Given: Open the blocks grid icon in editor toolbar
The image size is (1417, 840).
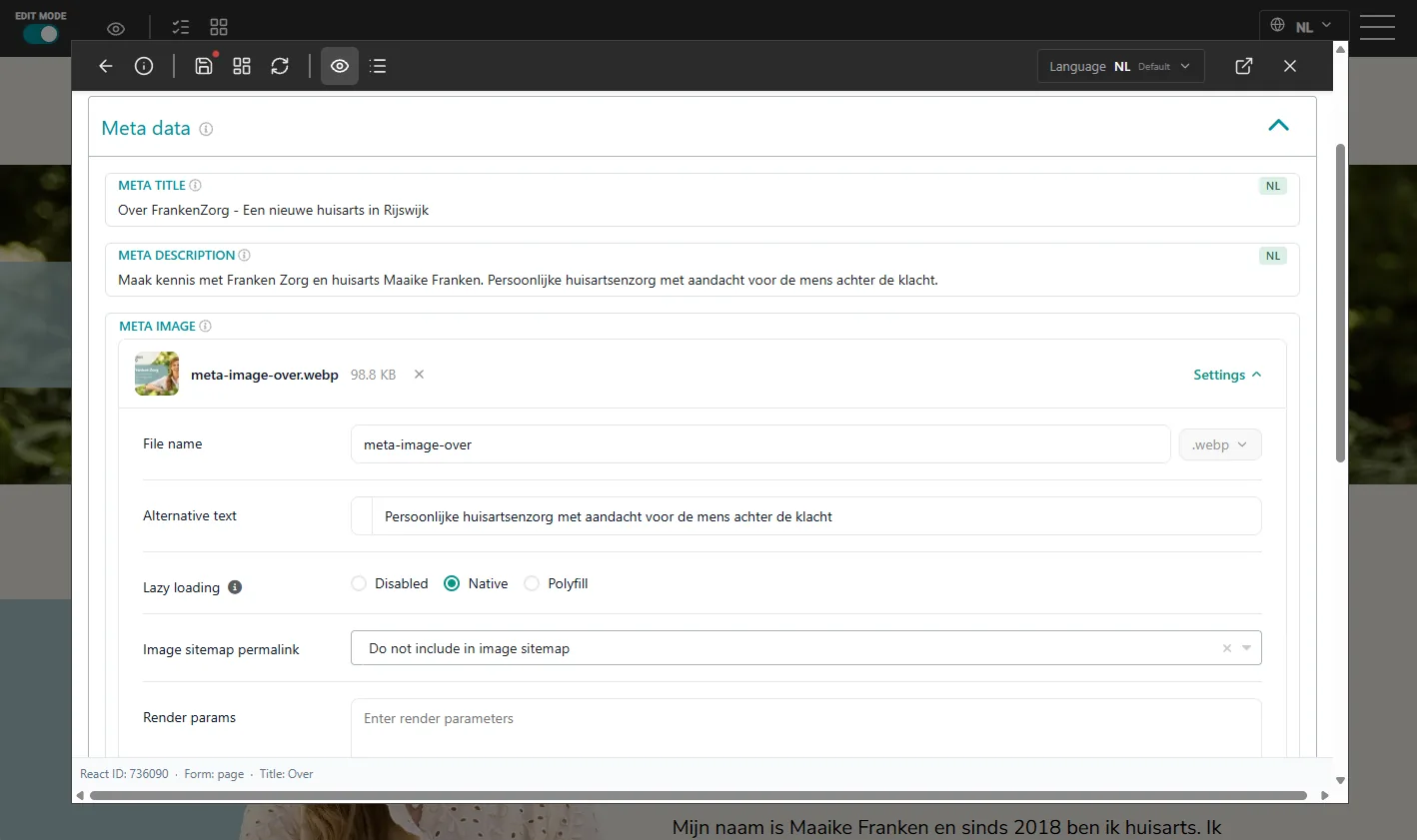Looking at the screenshot, I should pos(242,66).
